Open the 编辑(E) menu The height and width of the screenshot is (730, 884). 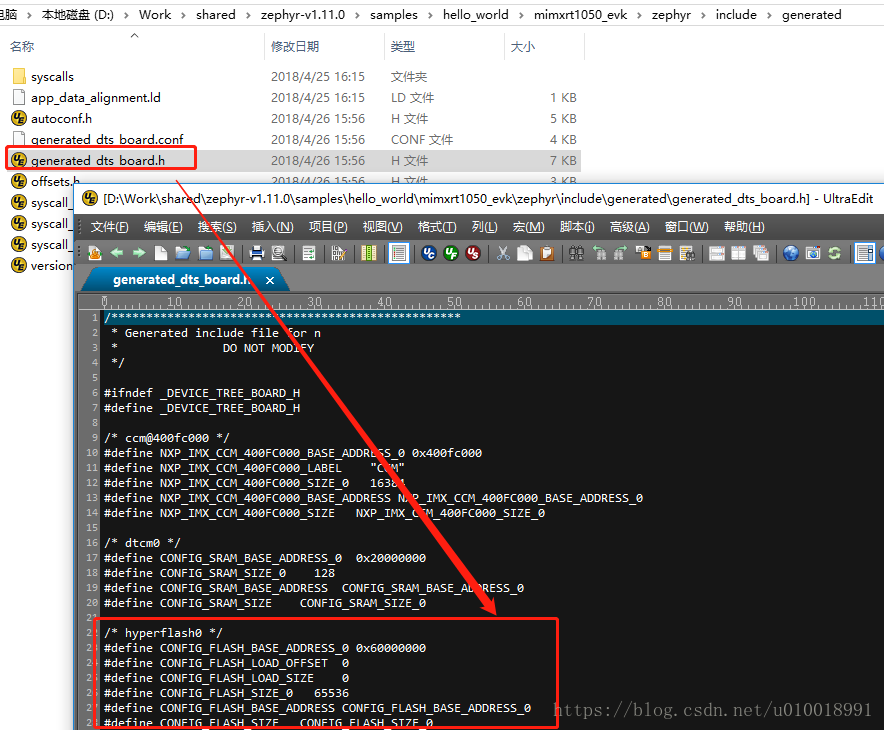[x=163, y=227]
